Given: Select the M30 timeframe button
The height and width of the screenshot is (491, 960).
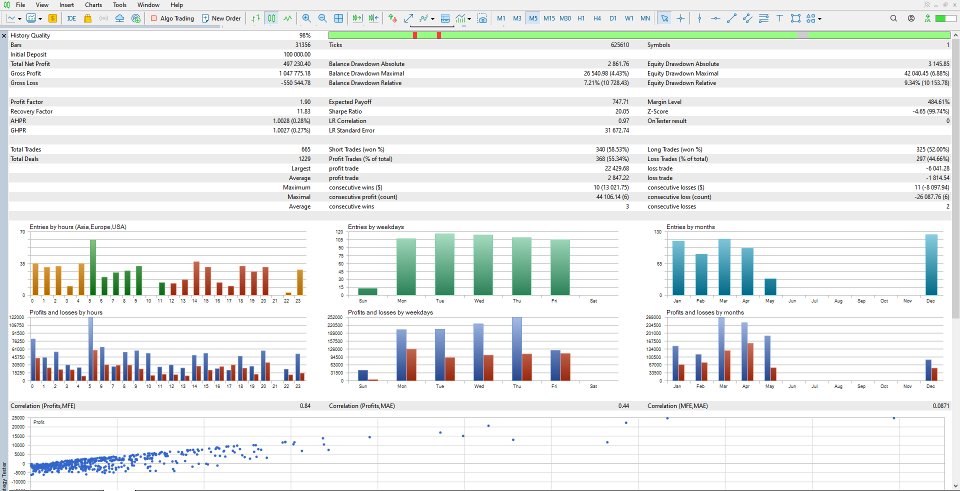Looking at the screenshot, I should pyautogui.click(x=565, y=18).
